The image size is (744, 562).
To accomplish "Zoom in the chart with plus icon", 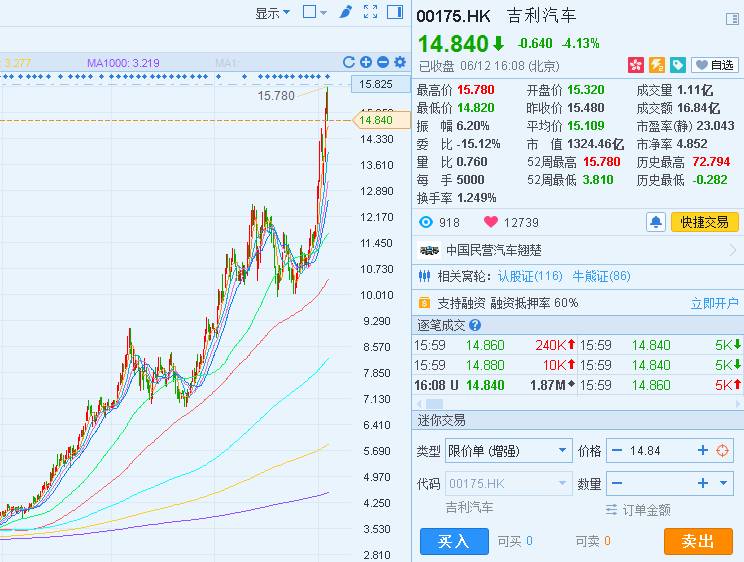I will coord(366,62).
